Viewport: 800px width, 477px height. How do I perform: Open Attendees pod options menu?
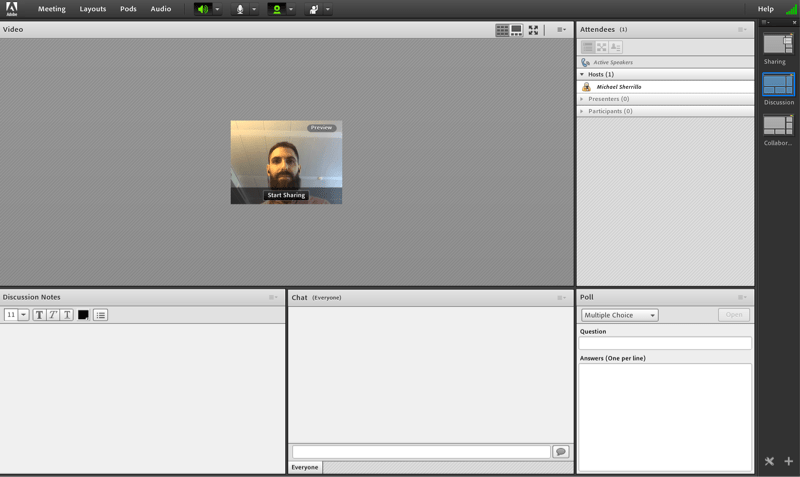(742, 30)
